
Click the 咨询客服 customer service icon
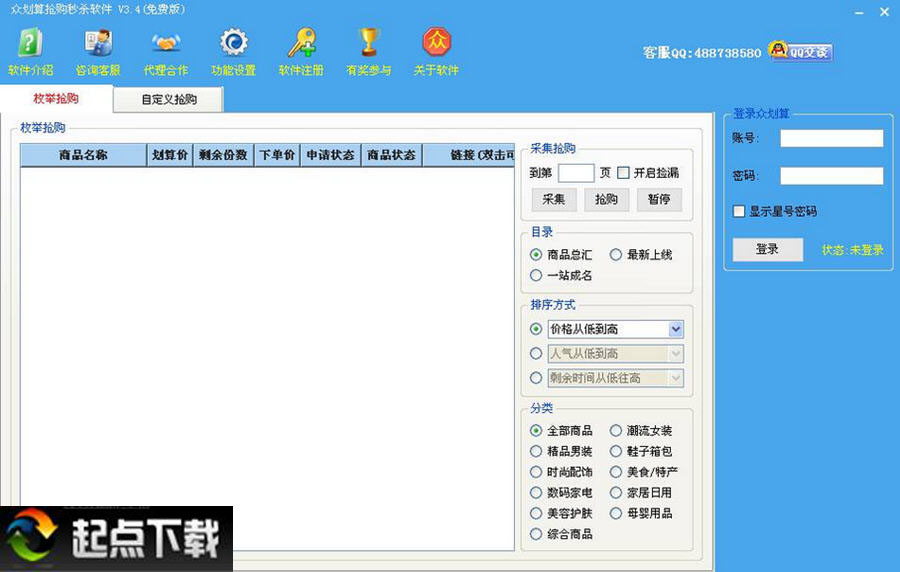point(98,43)
